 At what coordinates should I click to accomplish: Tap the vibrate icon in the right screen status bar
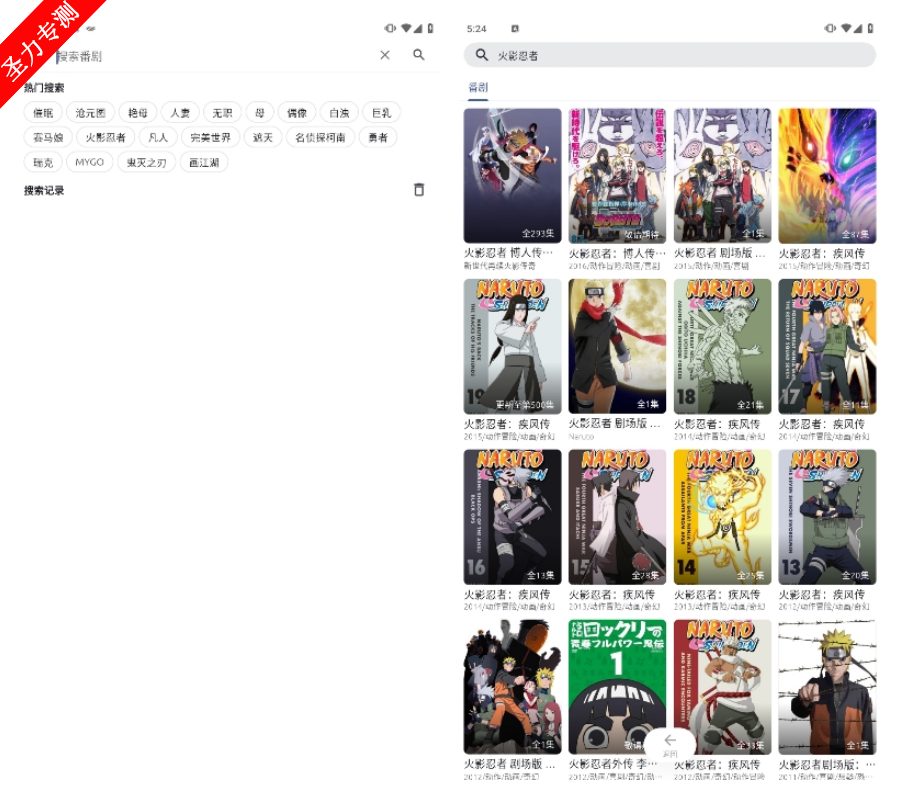pyautogui.click(x=830, y=28)
